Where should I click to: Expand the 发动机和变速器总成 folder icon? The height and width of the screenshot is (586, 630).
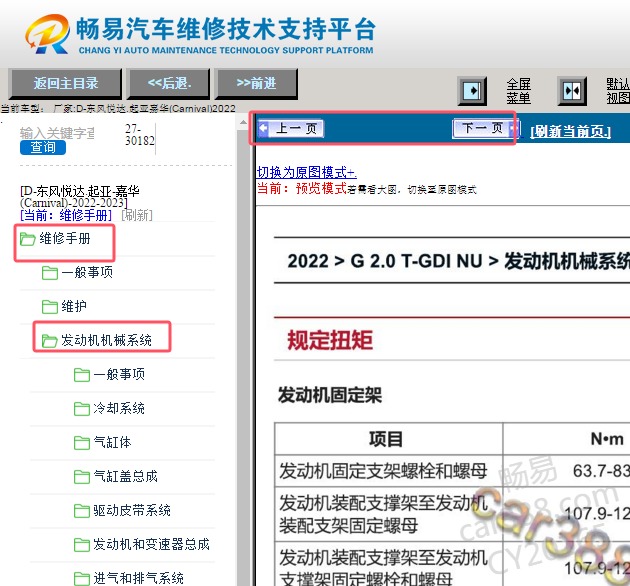pos(82,545)
